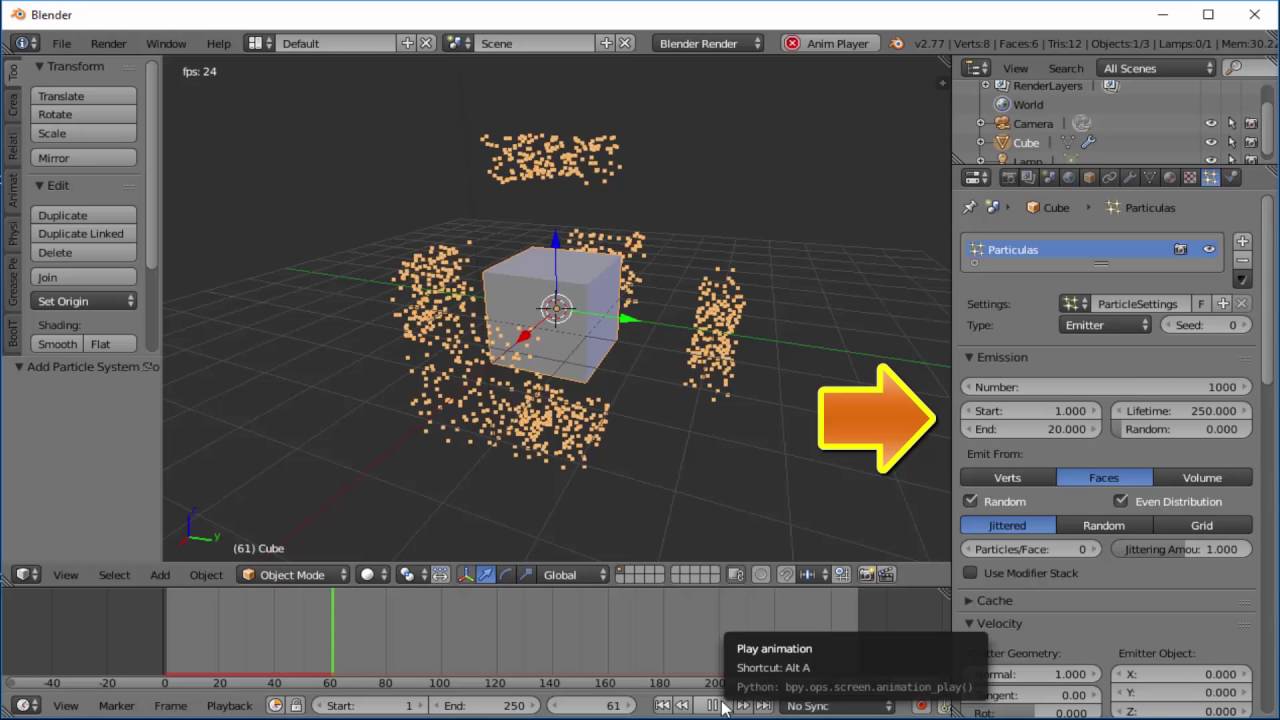Click the Translate button
The image size is (1280, 720).
pos(84,96)
